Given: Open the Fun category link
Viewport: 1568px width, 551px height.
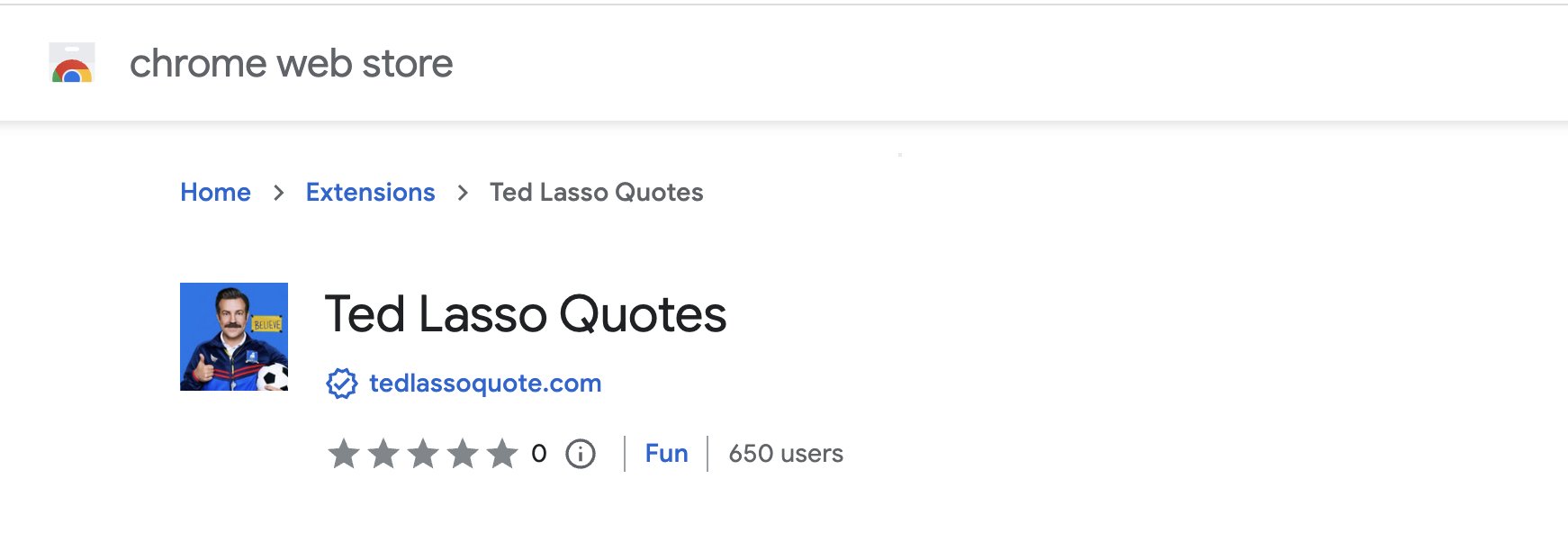Looking at the screenshot, I should coord(667,454).
